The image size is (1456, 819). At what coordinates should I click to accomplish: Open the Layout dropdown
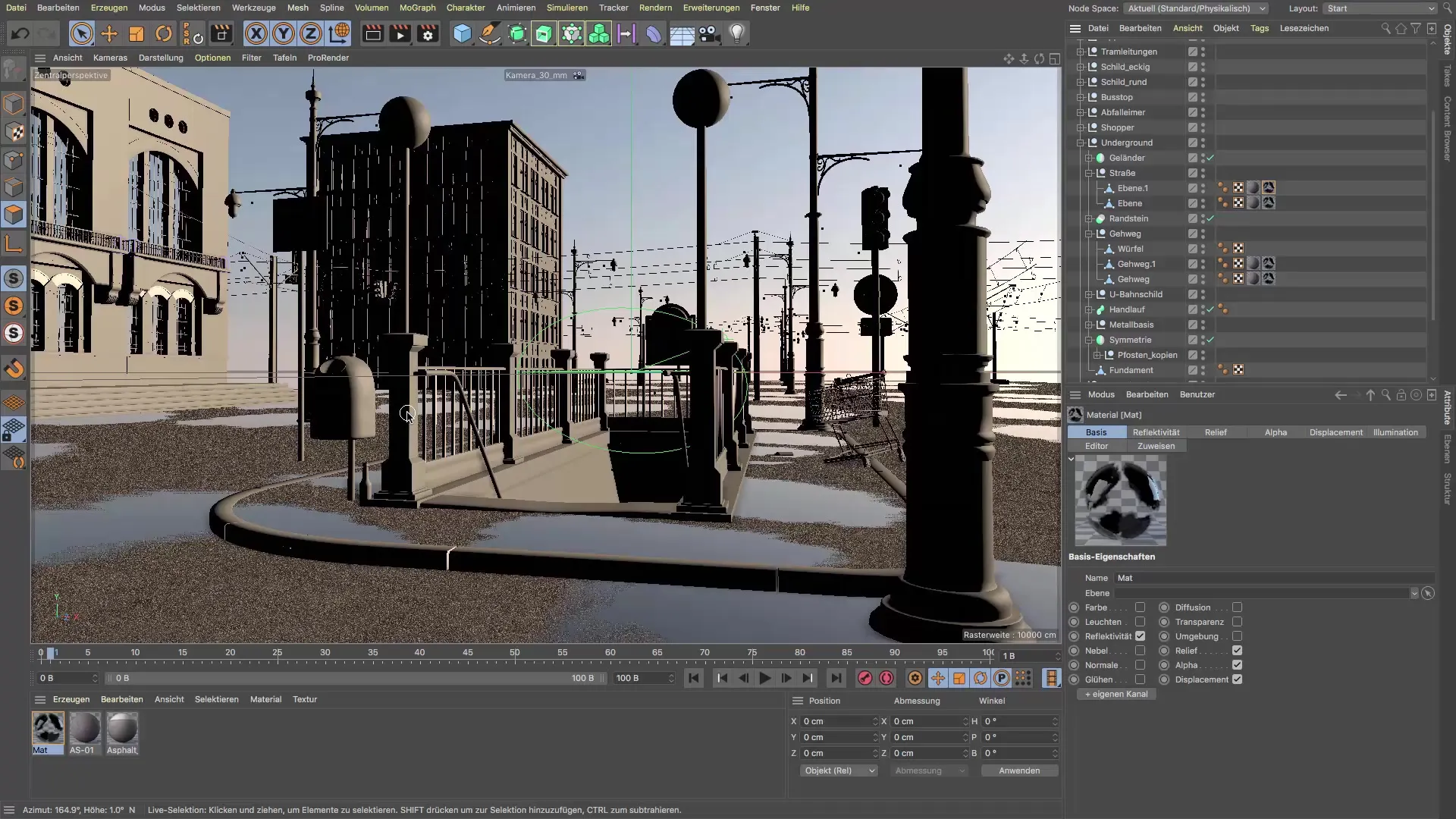(1380, 8)
